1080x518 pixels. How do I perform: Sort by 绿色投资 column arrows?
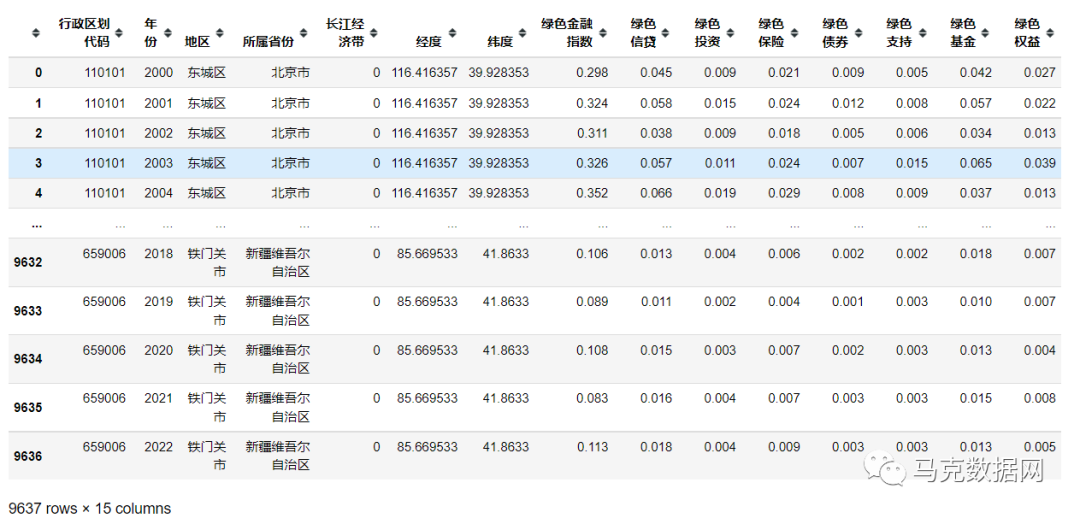click(x=730, y=32)
